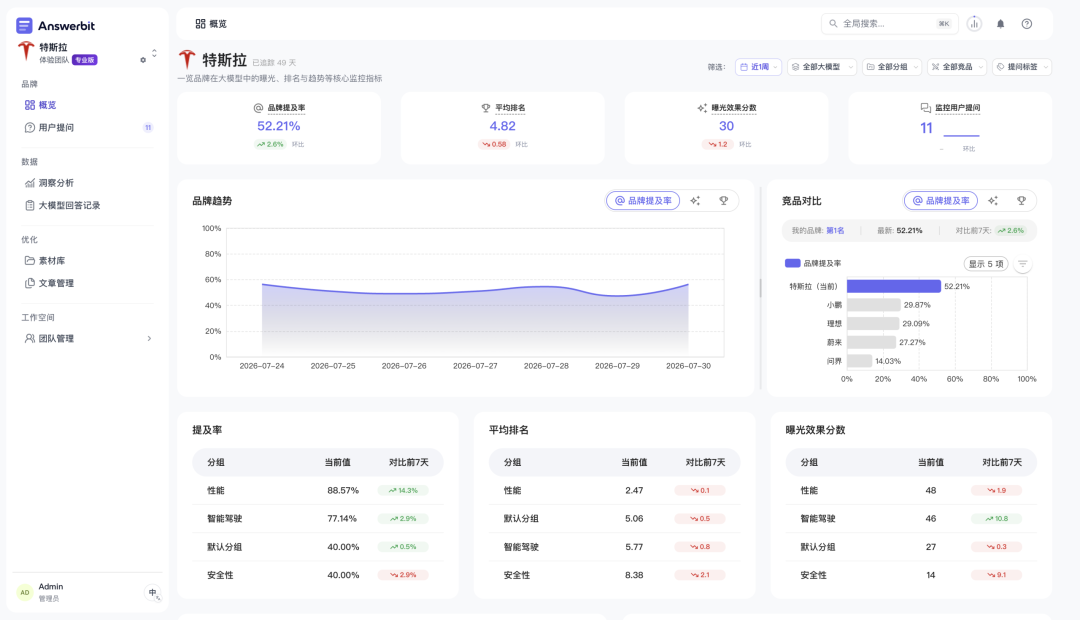Open the analytics chart icon in header

coord(974,23)
